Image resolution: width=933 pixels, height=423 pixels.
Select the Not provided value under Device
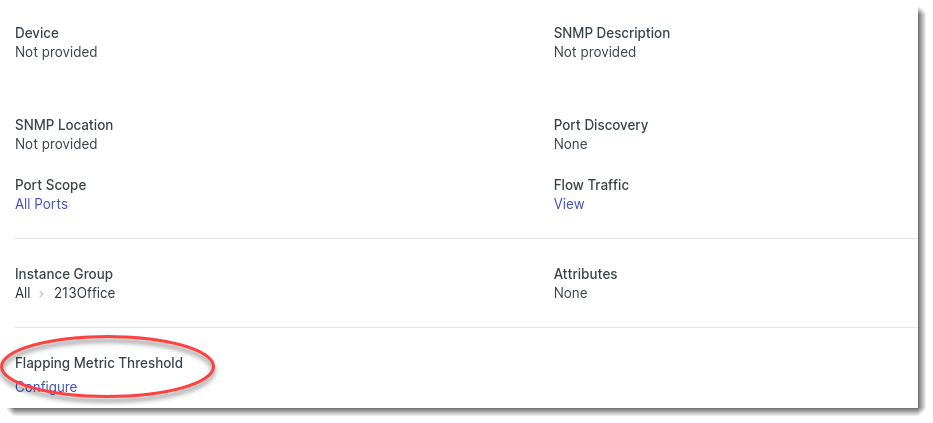56,52
